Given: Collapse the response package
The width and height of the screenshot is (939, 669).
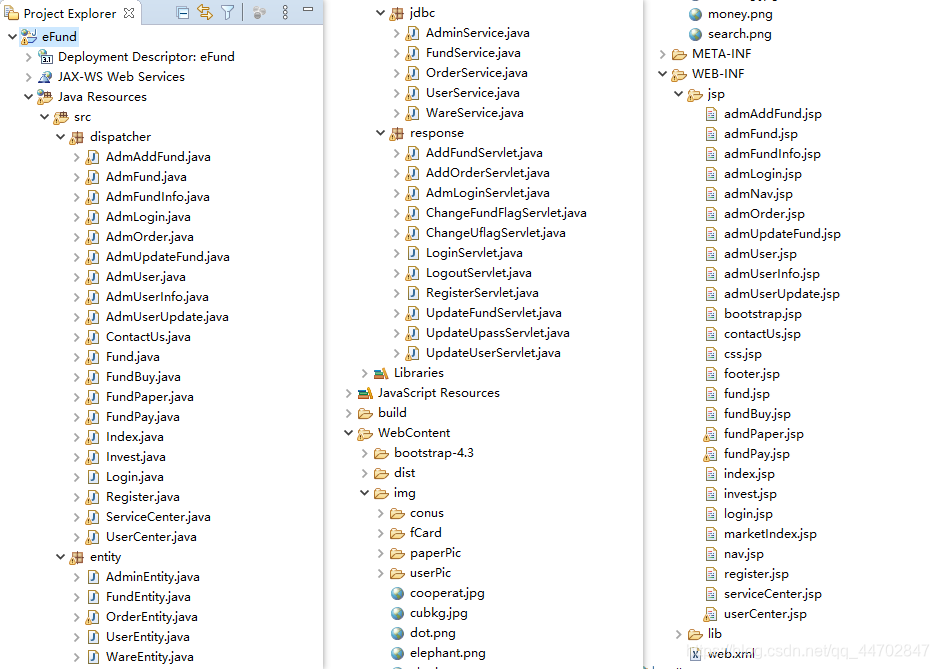Looking at the screenshot, I should click(380, 133).
